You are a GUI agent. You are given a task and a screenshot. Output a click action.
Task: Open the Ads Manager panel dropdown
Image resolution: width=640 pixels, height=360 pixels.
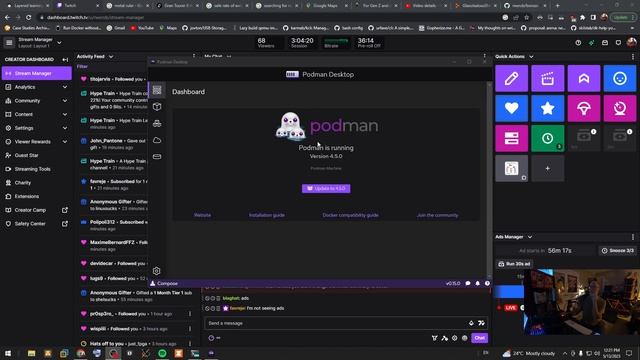point(530,237)
